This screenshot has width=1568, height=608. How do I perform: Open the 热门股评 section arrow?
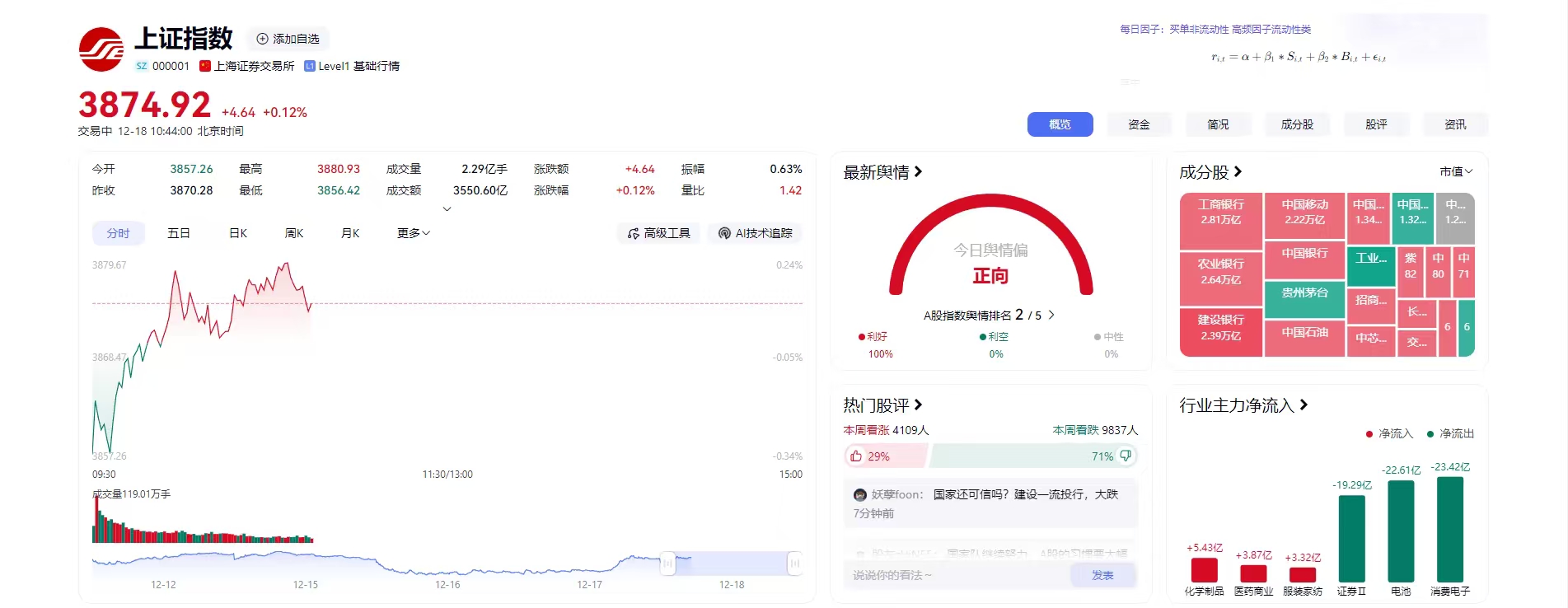coord(918,405)
